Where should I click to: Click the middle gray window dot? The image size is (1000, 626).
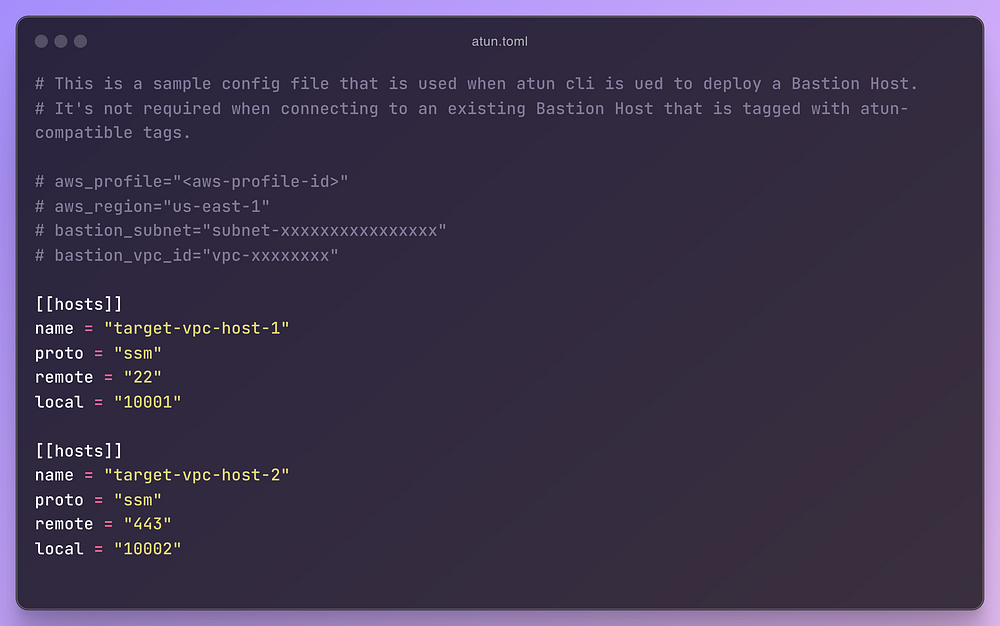tap(61, 41)
